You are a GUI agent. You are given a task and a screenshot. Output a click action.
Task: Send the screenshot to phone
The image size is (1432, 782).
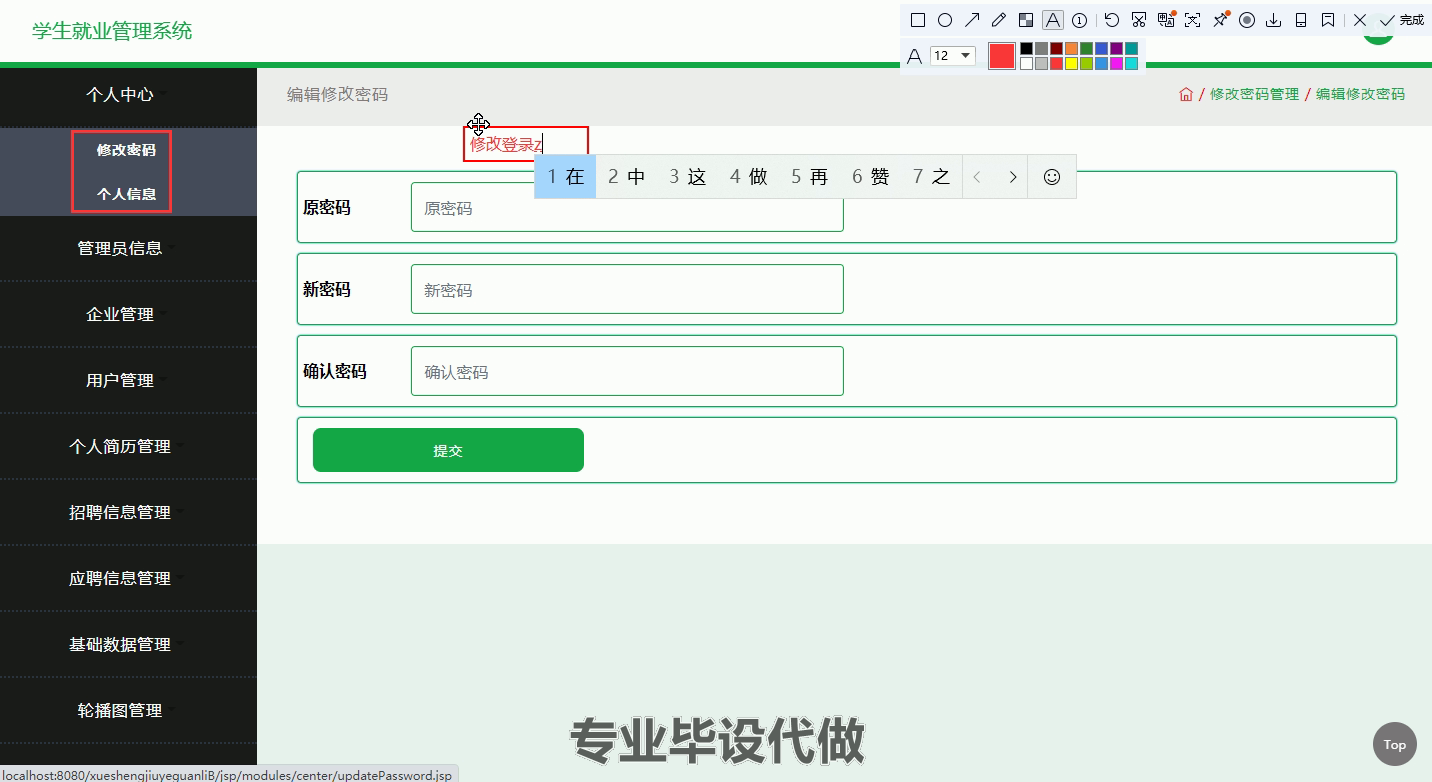point(1301,20)
